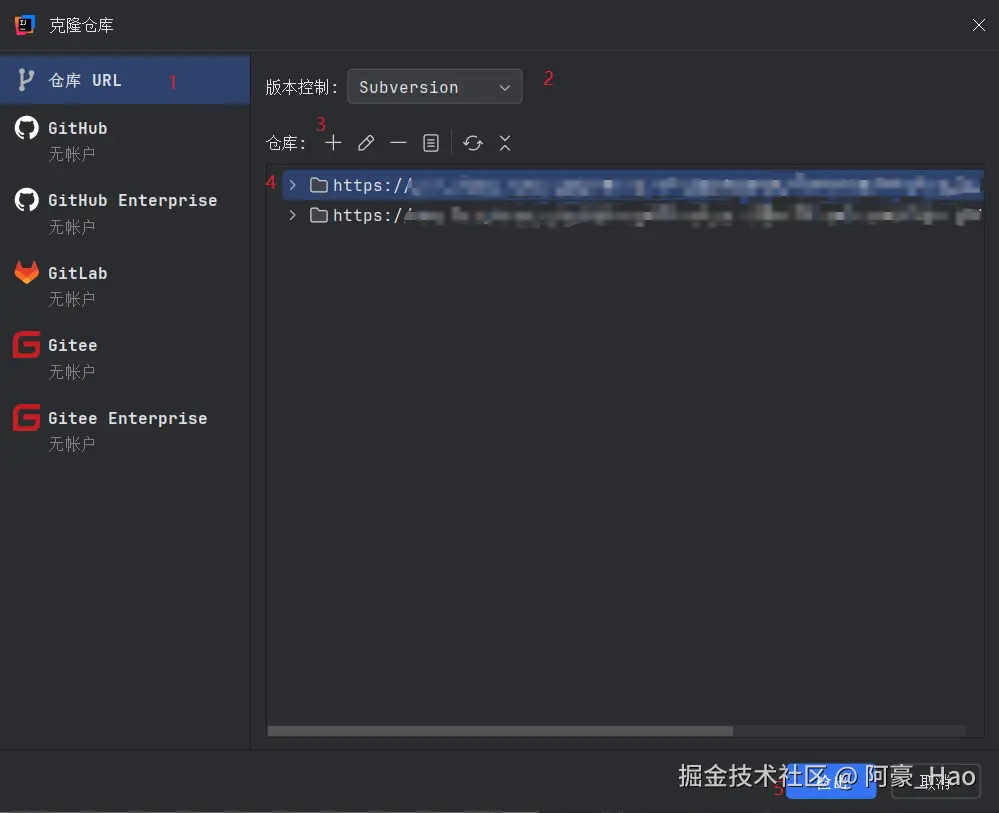Click the minus icon to remove repository
The height and width of the screenshot is (813, 999).
tap(398, 143)
